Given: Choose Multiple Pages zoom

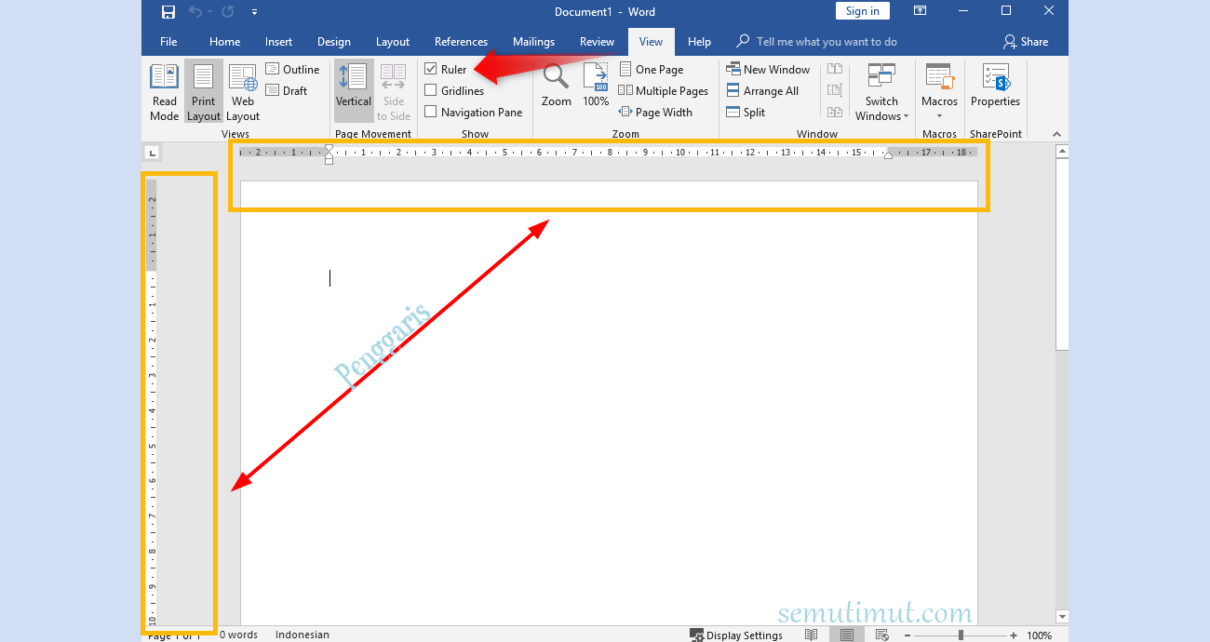Looking at the screenshot, I should [x=663, y=90].
